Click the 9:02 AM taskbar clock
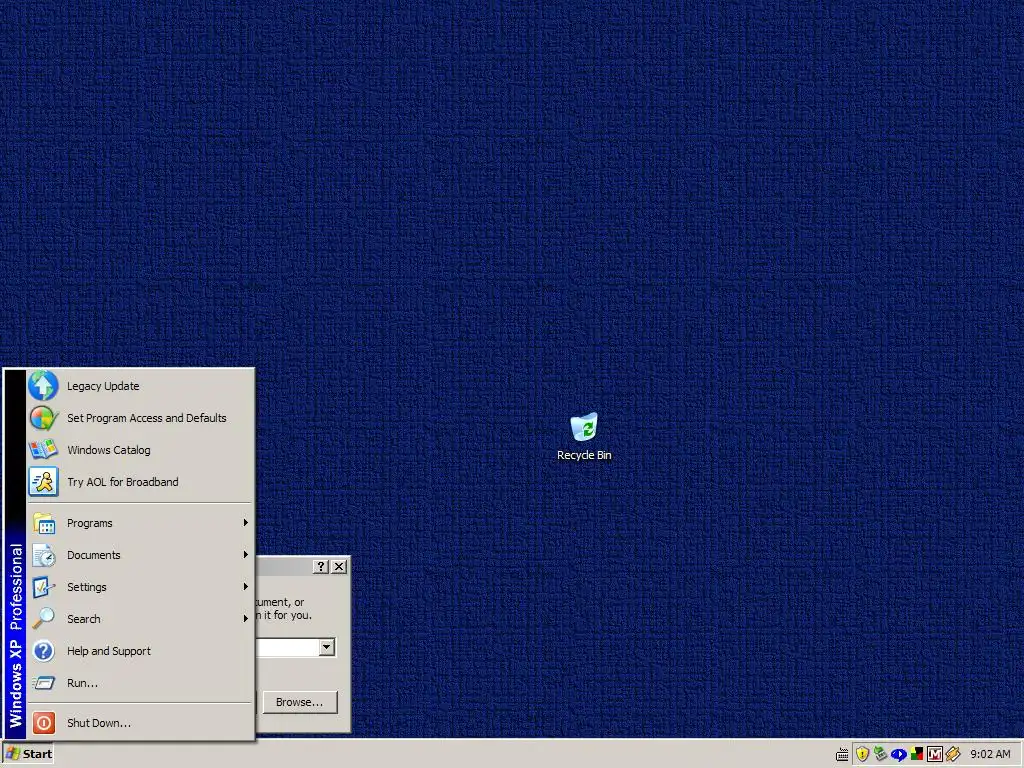 [990, 754]
